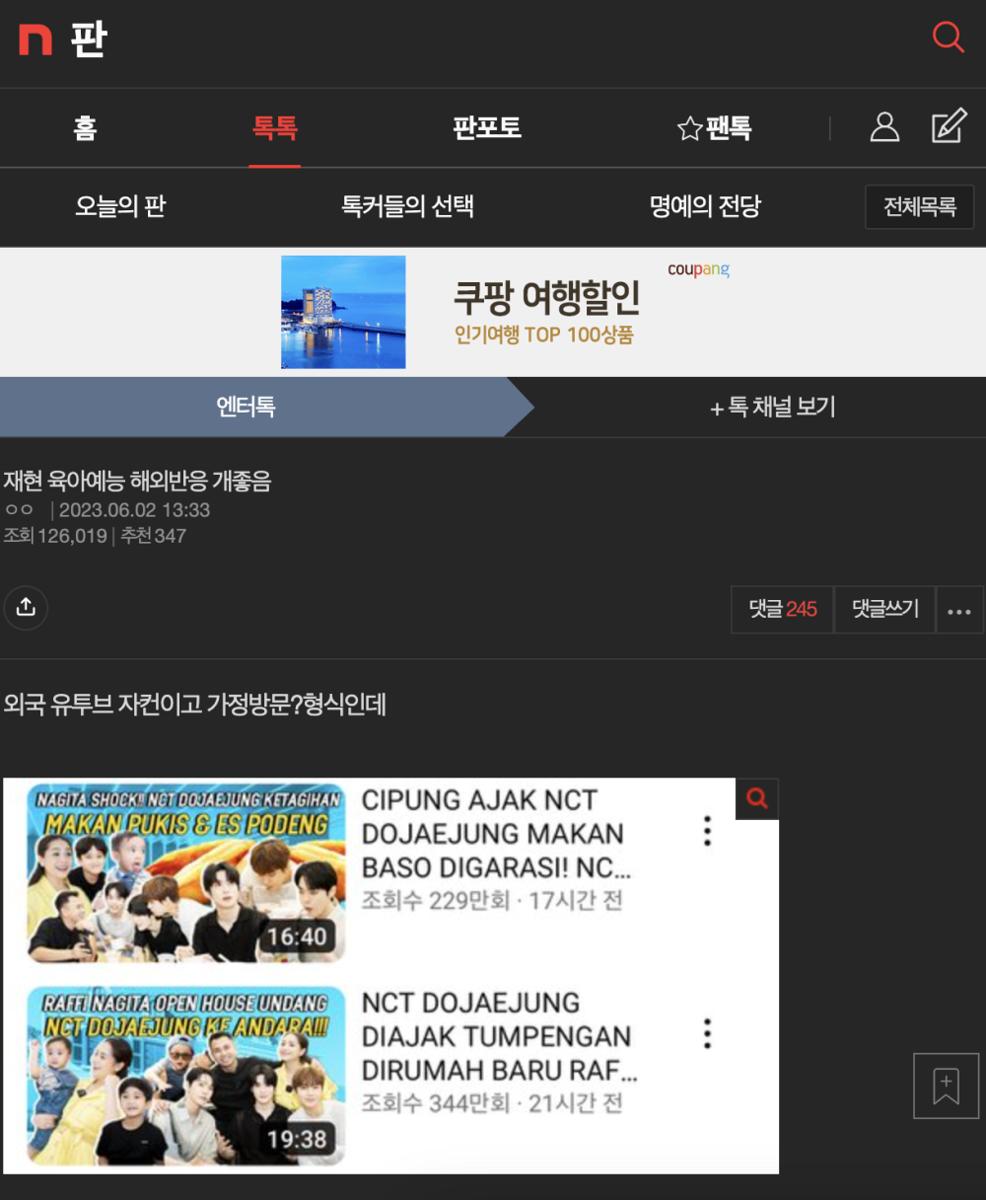Viewport: 986px width, 1200px height.
Task: Select 오늘의 판 submenu
Action: (x=120, y=207)
